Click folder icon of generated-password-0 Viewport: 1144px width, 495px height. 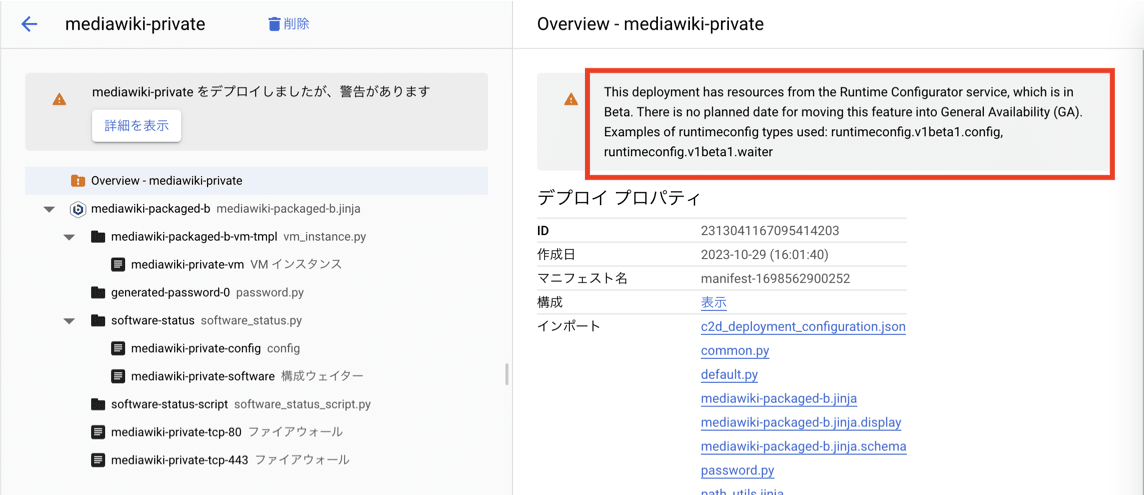(98, 293)
